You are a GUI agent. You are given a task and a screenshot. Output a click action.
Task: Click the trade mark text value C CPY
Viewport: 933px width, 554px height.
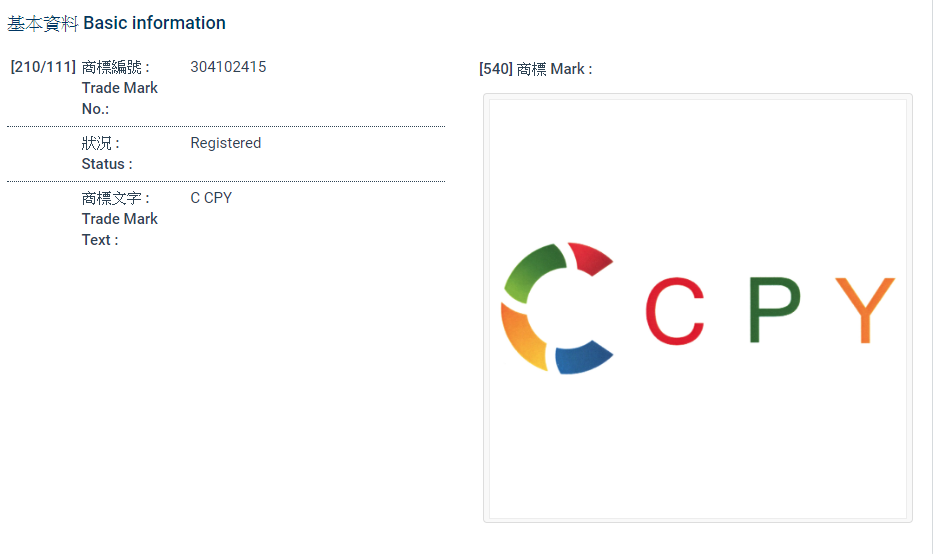click(211, 198)
